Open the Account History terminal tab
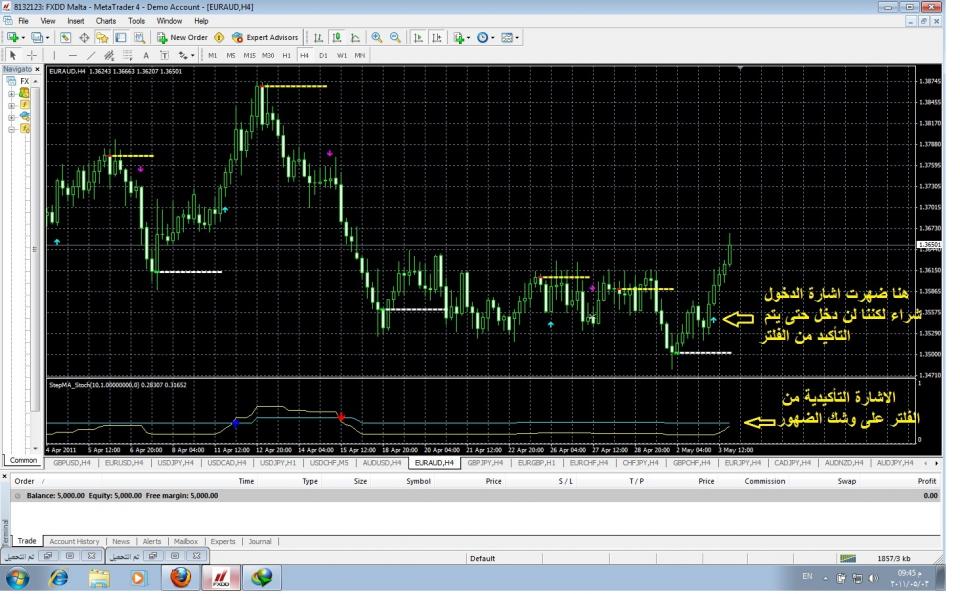The width and height of the screenshot is (960, 594). [74, 541]
